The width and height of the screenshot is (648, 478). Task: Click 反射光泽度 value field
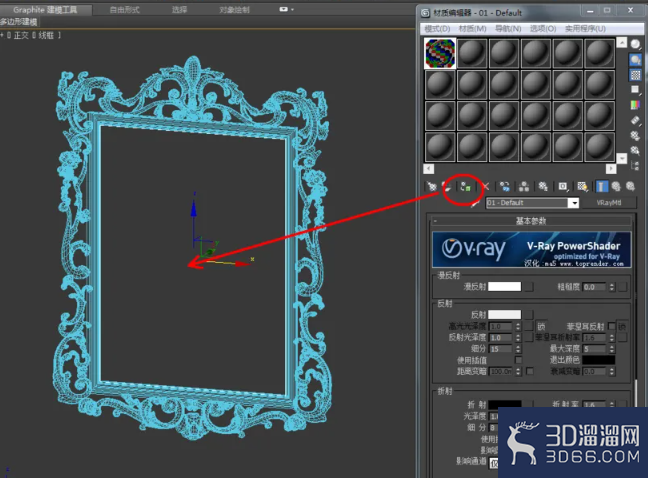click(x=501, y=338)
